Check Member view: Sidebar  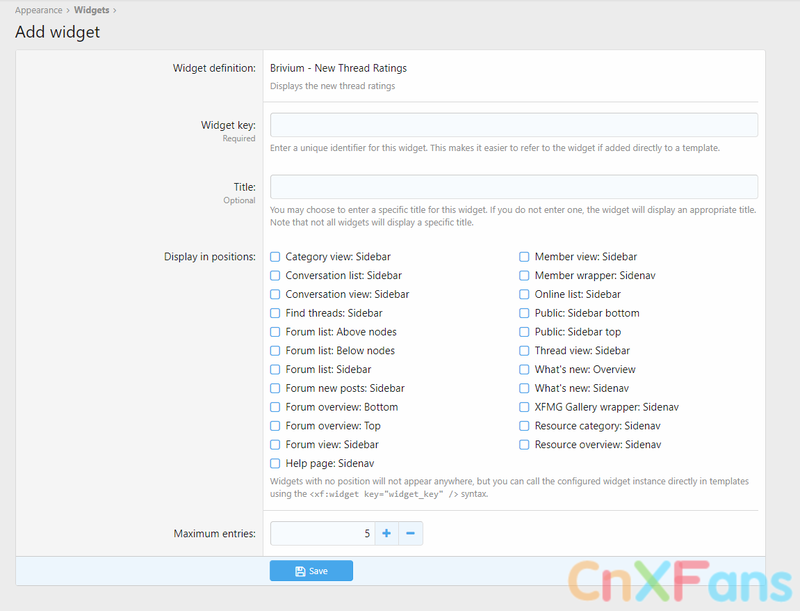click(x=524, y=257)
